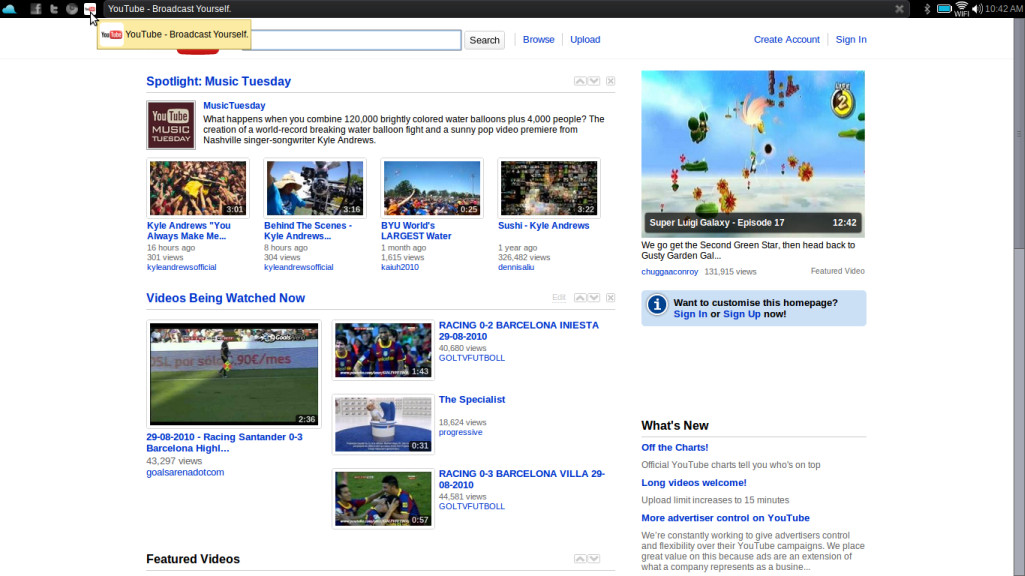Close the YouTube tab with the X
The image size is (1025, 576).
899,8
